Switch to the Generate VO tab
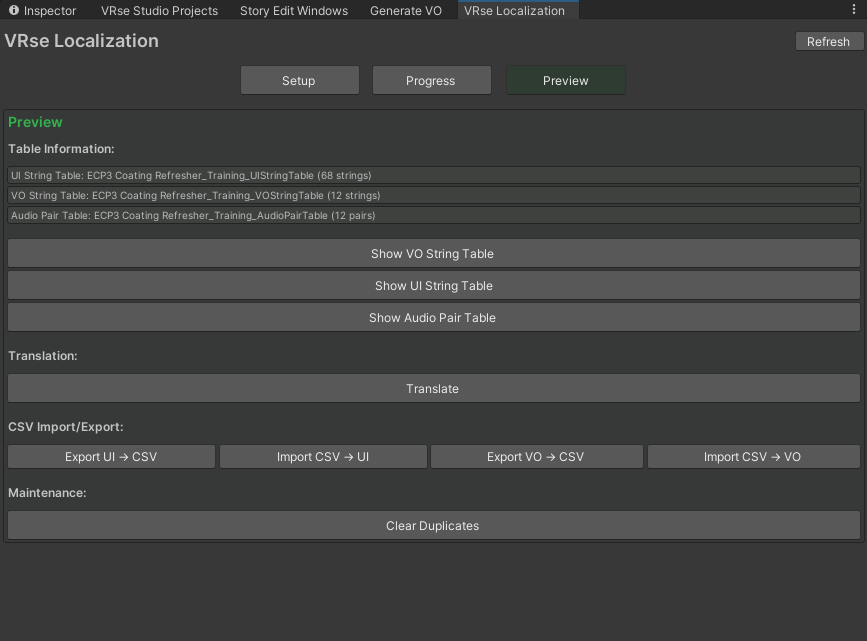 405,10
